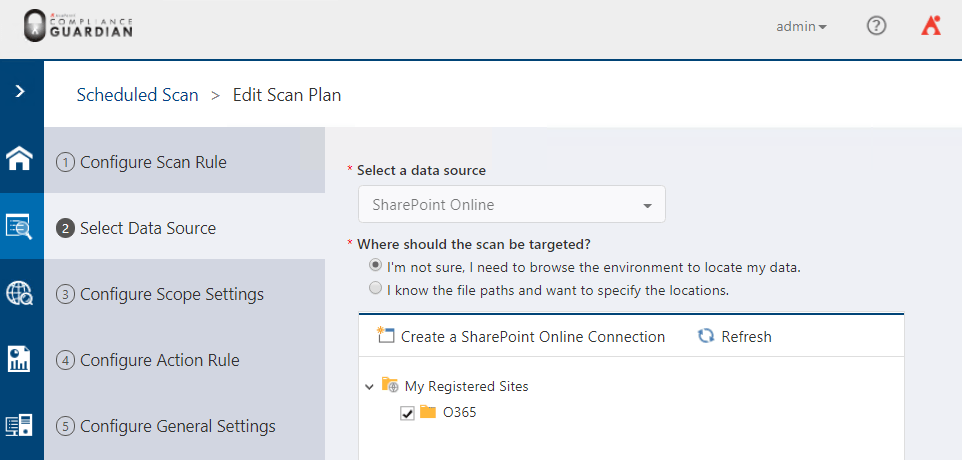Open the SharePoint Online data source dropdown

click(512, 204)
